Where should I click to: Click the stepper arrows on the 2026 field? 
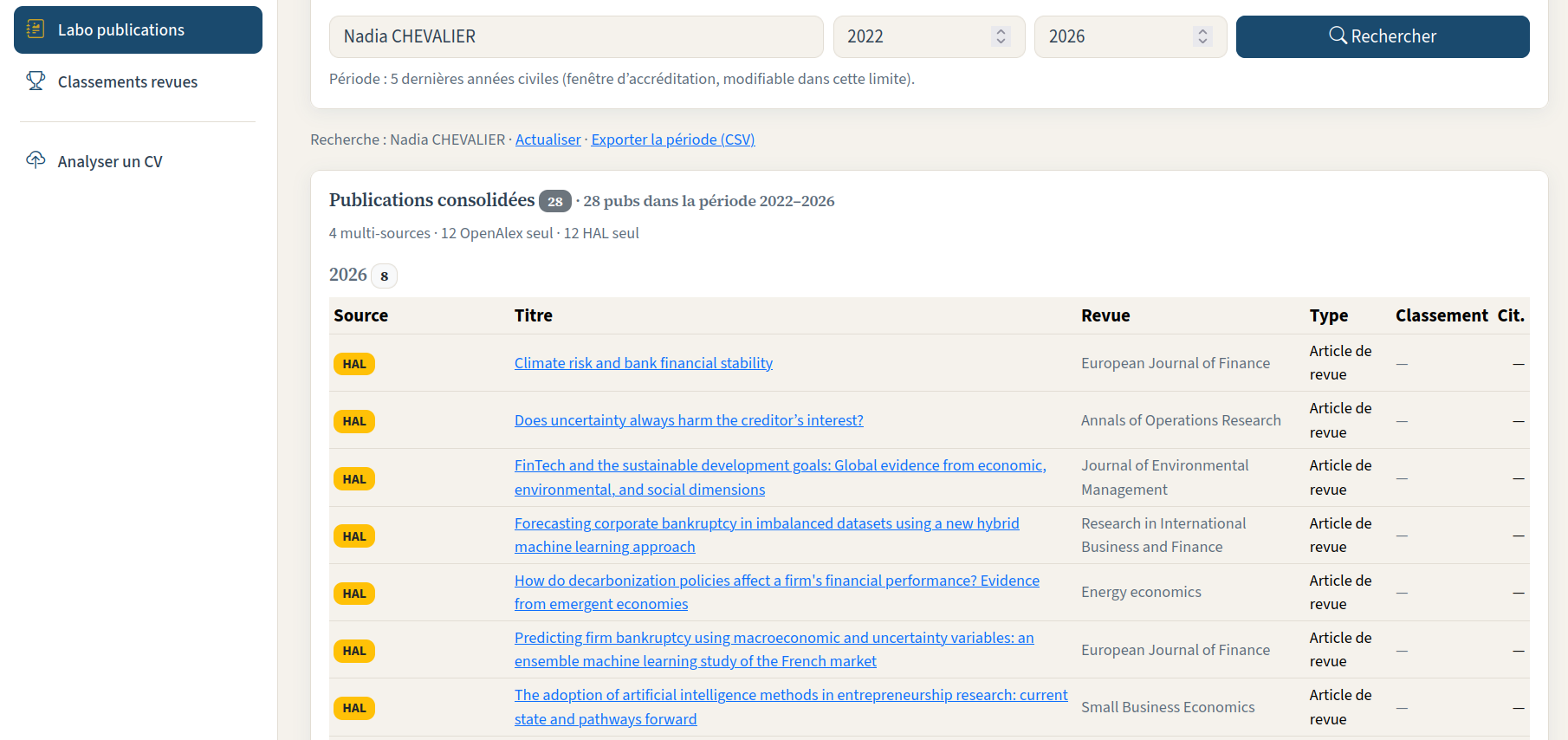1202,36
